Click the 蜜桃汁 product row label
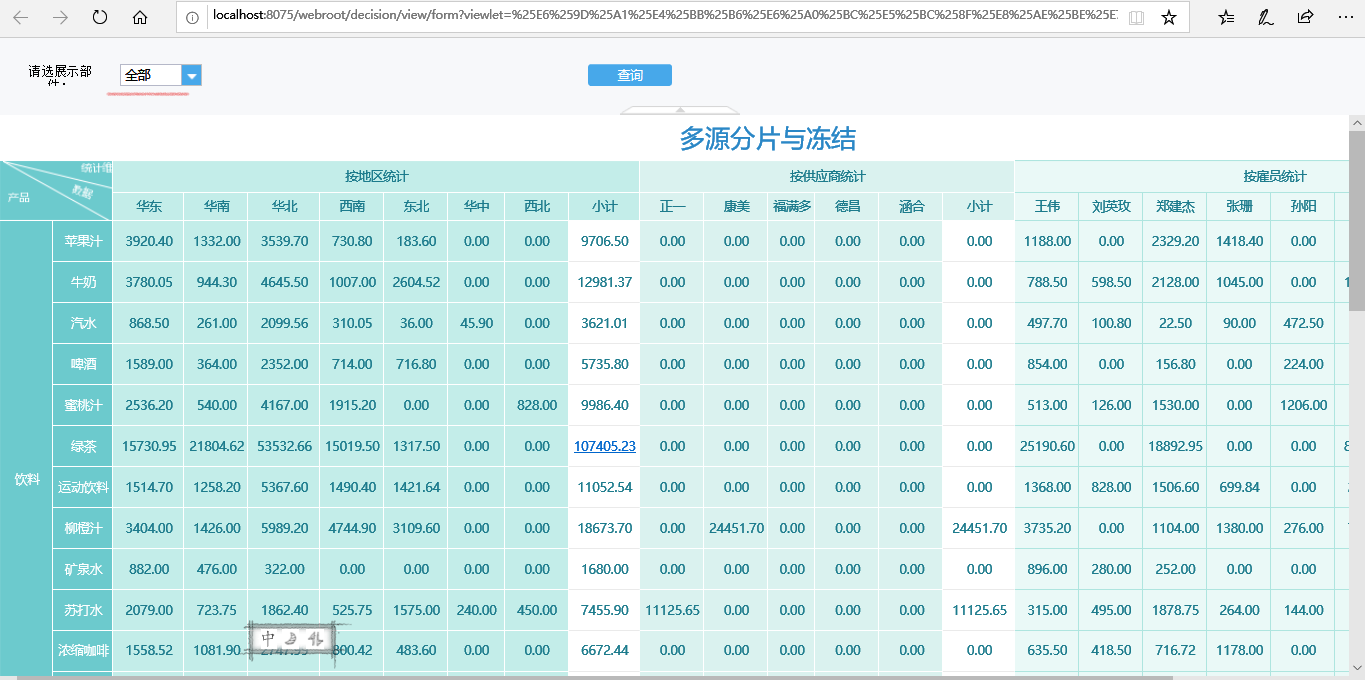The width and height of the screenshot is (1365, 680). click(x=83, y=405)
